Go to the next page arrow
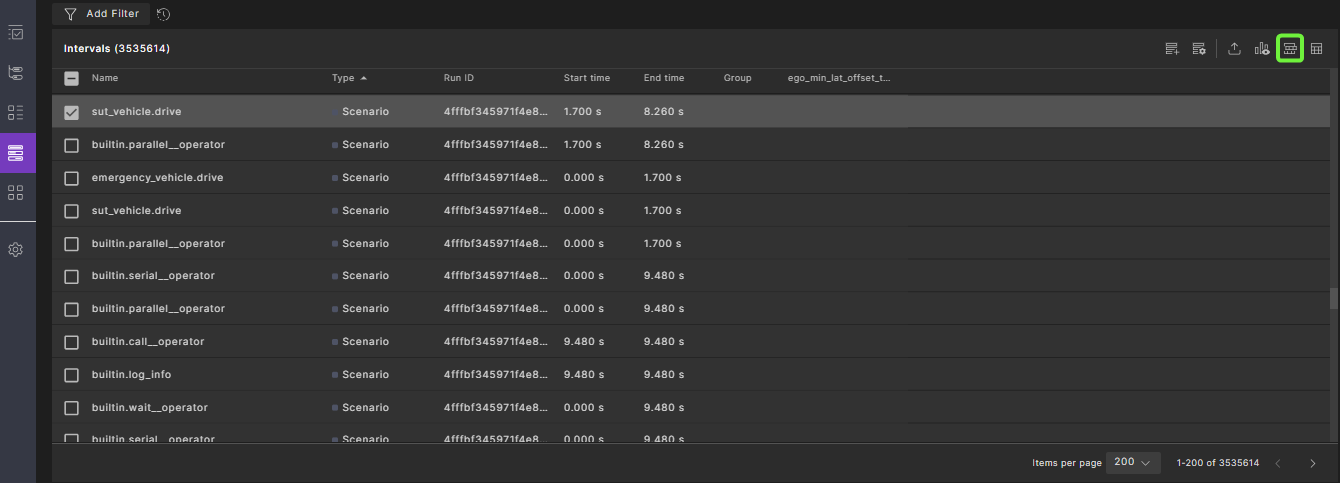 click(x=1313, y=463)
